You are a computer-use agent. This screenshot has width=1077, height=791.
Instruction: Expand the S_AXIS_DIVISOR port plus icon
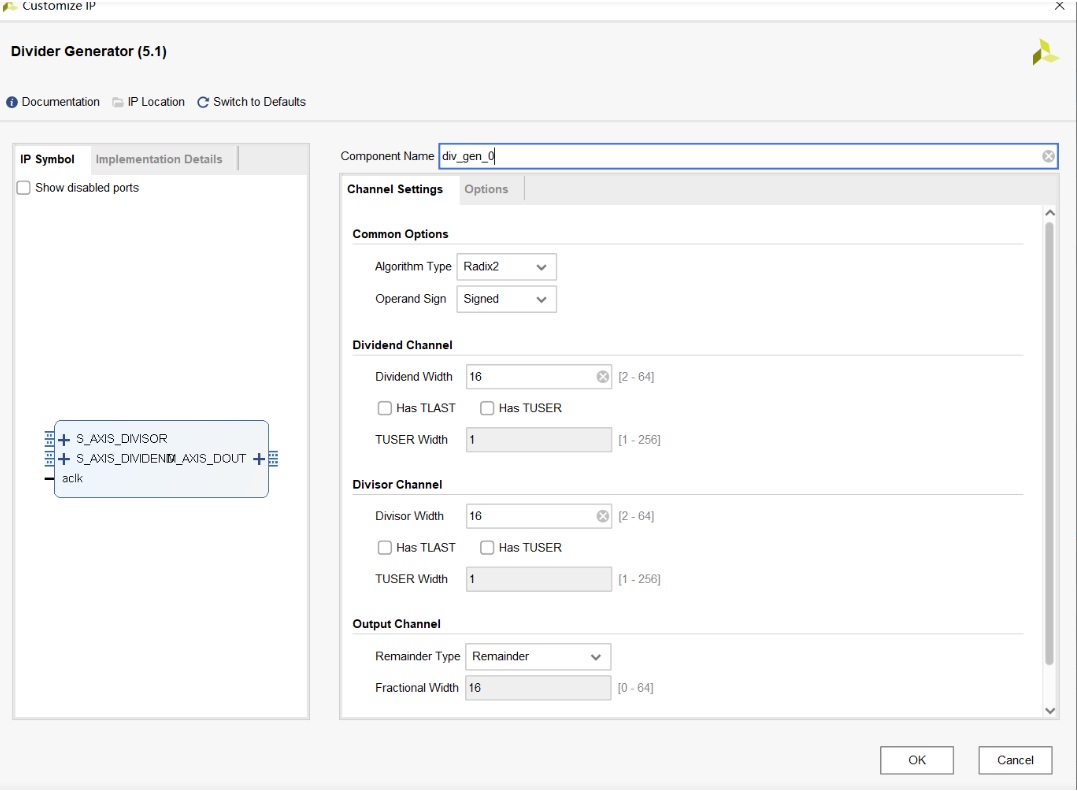(64, 439)
